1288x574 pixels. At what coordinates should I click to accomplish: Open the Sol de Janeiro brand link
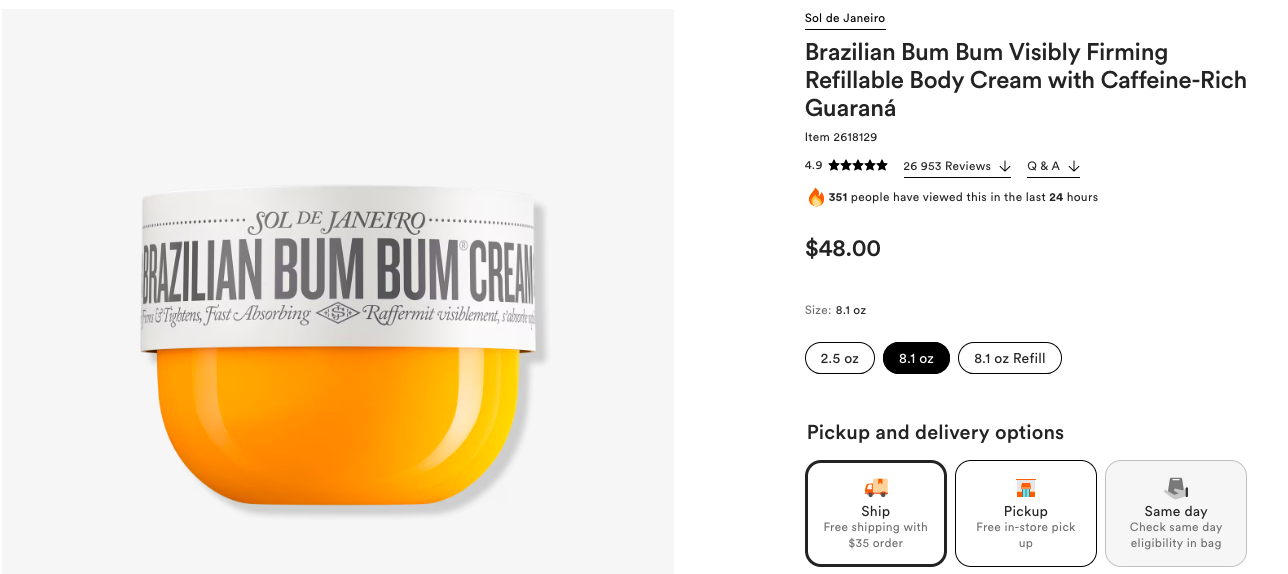click(844, 18)
